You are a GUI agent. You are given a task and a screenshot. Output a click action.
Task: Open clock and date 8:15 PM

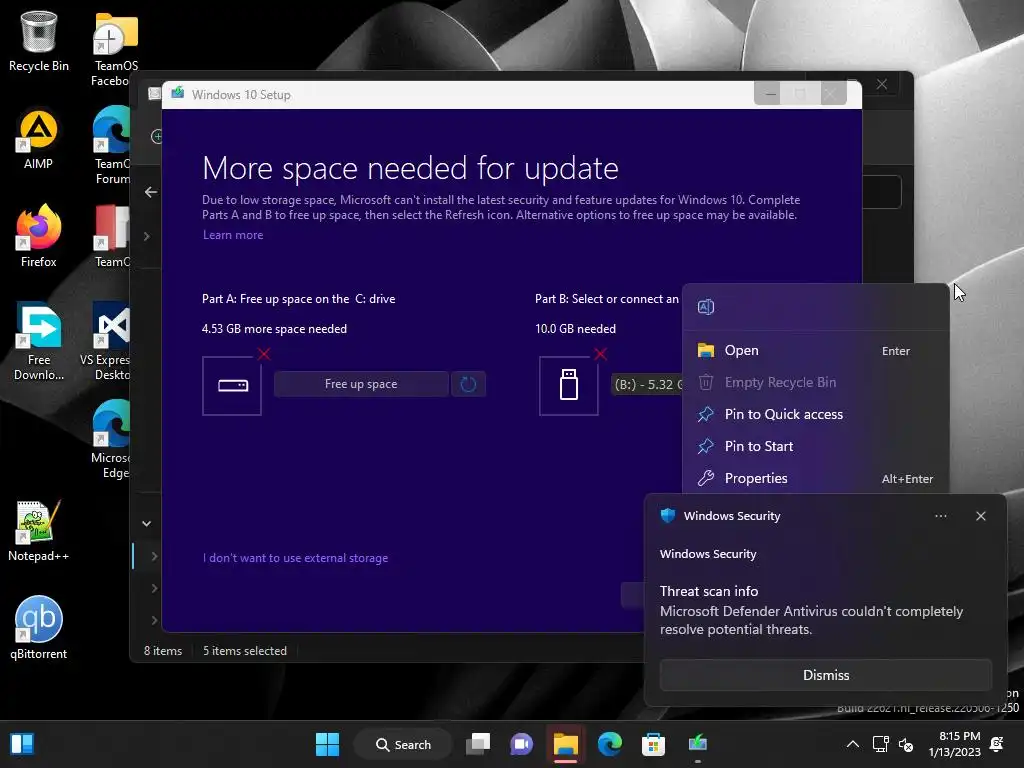(955, 744)
